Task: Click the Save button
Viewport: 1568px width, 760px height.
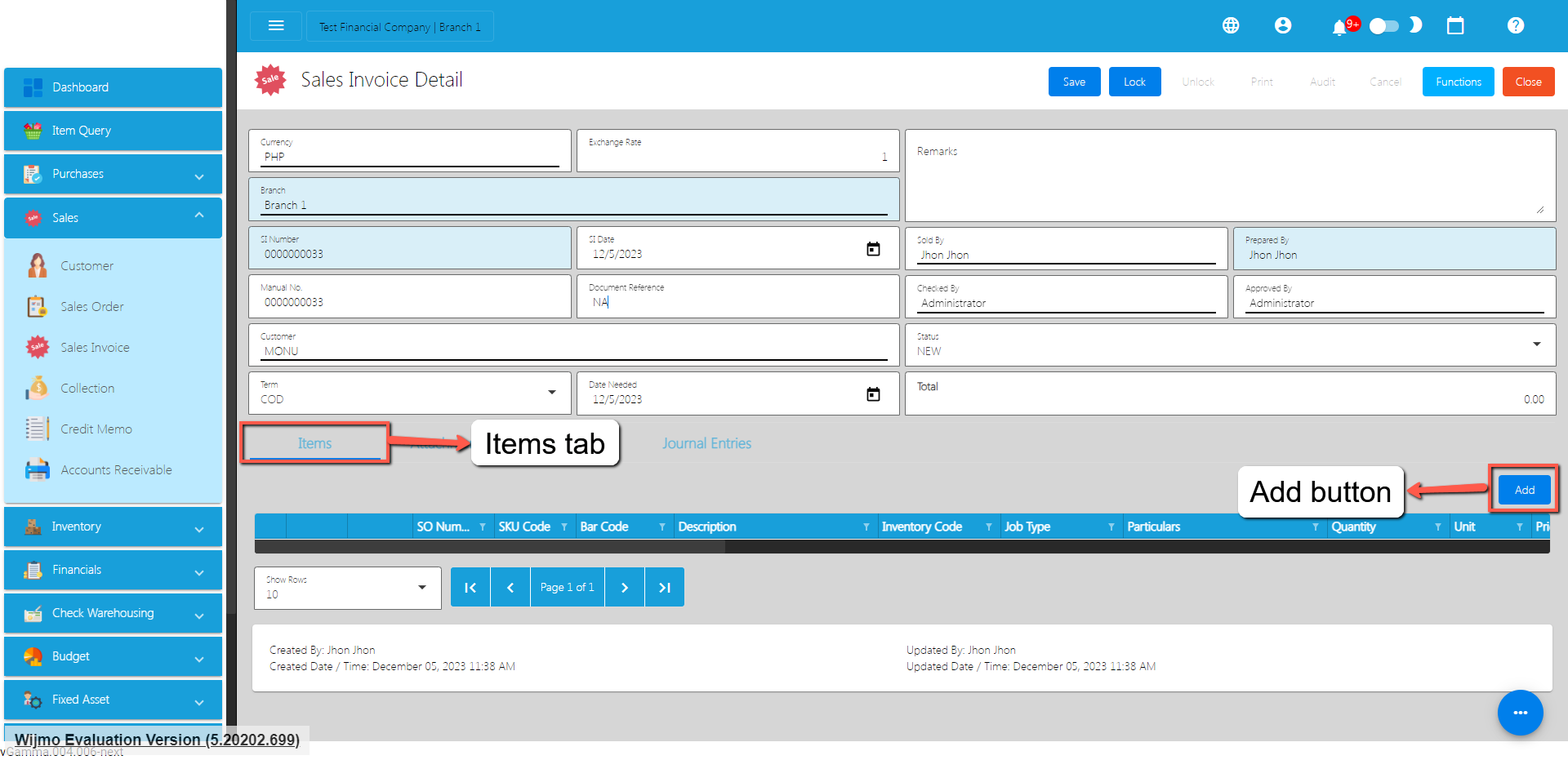Action: tap(1074, 82)
